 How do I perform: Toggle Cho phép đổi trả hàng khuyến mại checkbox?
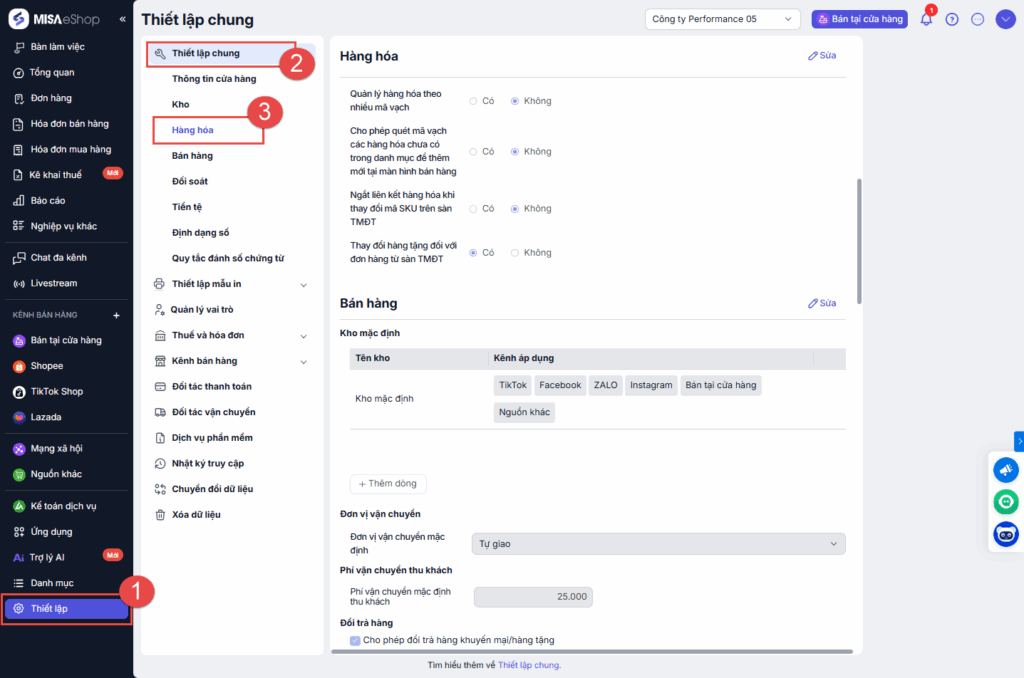355,640
